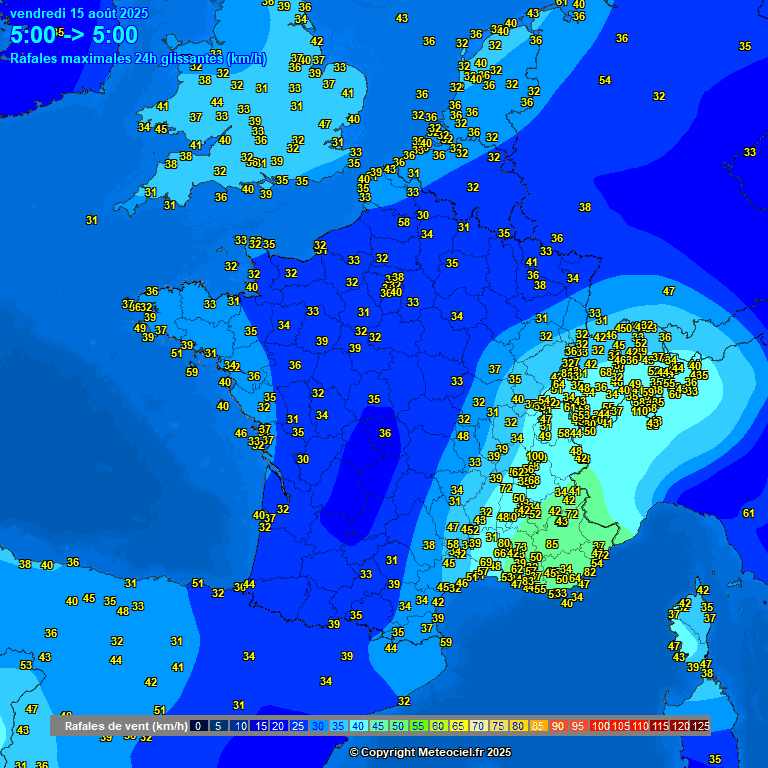
Task: Select the 0 km/h legend swatch
Action: tap(198, 726)
